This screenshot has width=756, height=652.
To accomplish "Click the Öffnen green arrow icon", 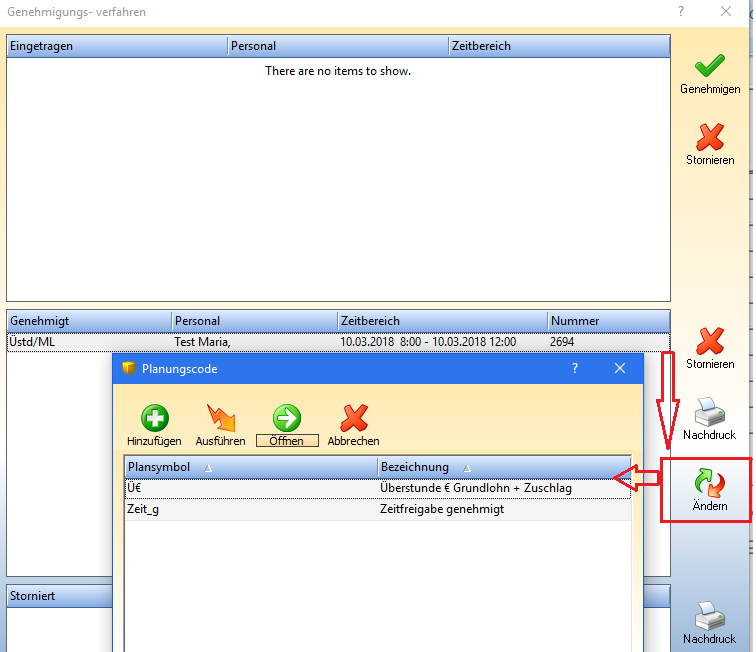I will coord(287,418).
